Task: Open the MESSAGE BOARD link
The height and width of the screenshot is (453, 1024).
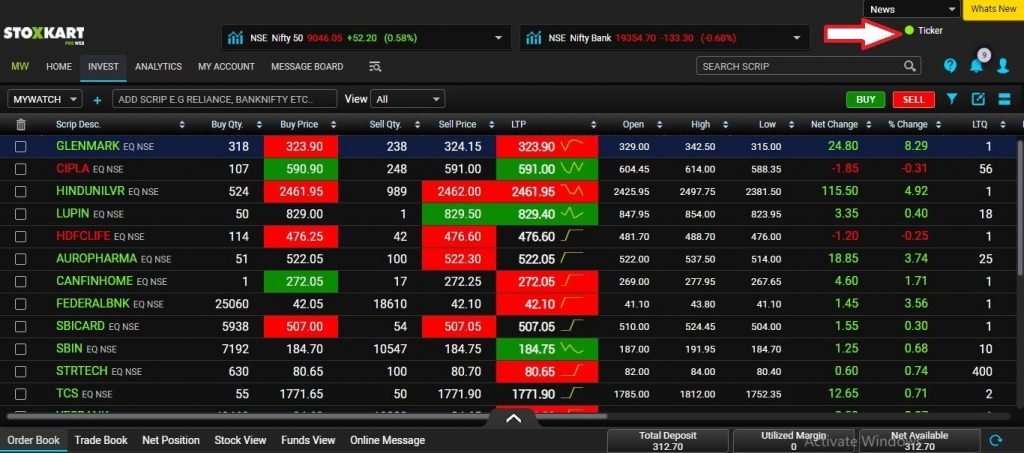Action: tap(307, 67)
